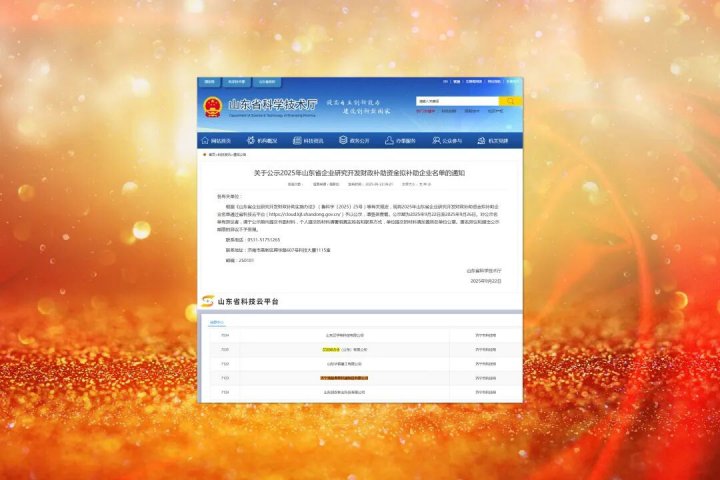This screenshot has width=720, height=480.
Task: Click the stack icon beside 政务公开
Action: click(x=344, y=141)
